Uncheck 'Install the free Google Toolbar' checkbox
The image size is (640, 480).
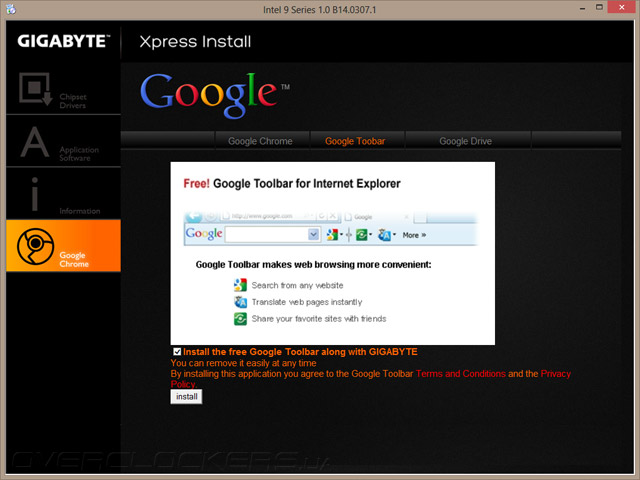(x=177, y=351)
